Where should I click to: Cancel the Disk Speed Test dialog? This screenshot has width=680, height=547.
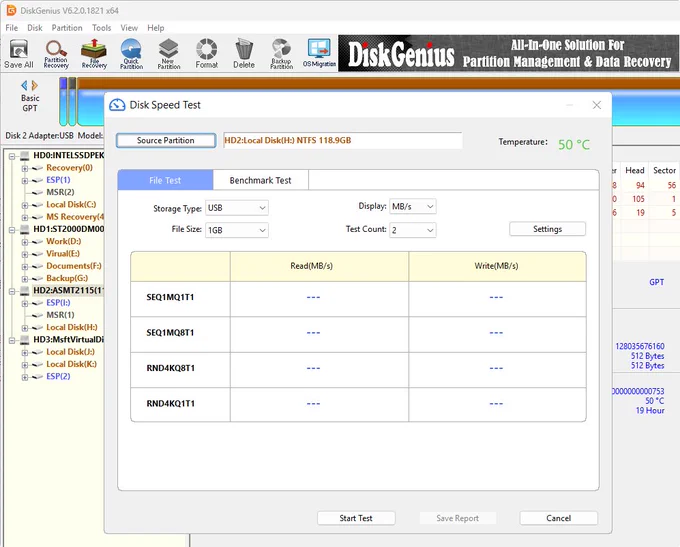click(559, 518)
